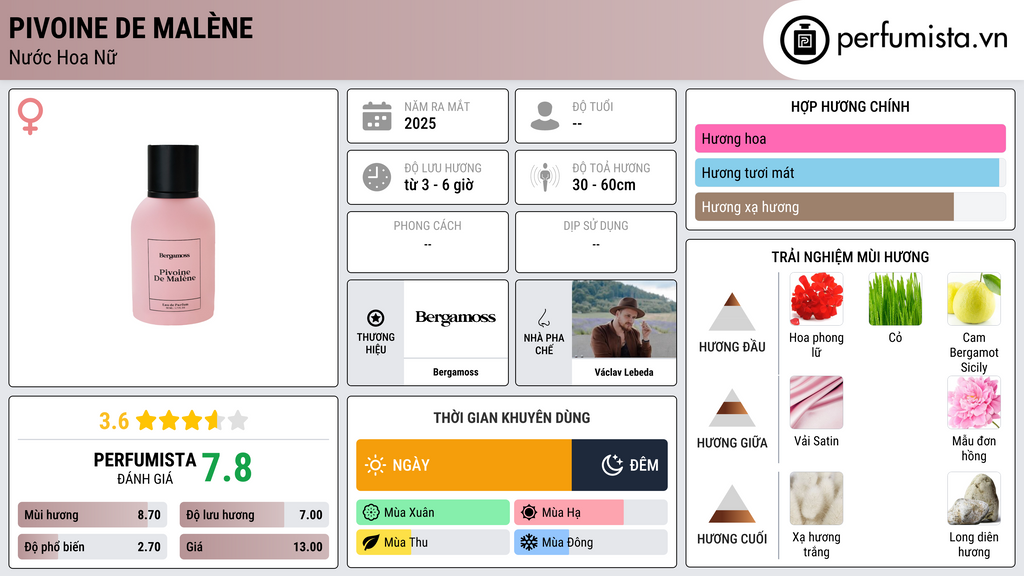
Task: Click the Phong cách box
Action: pyautogui.click(x=428, y=242)
